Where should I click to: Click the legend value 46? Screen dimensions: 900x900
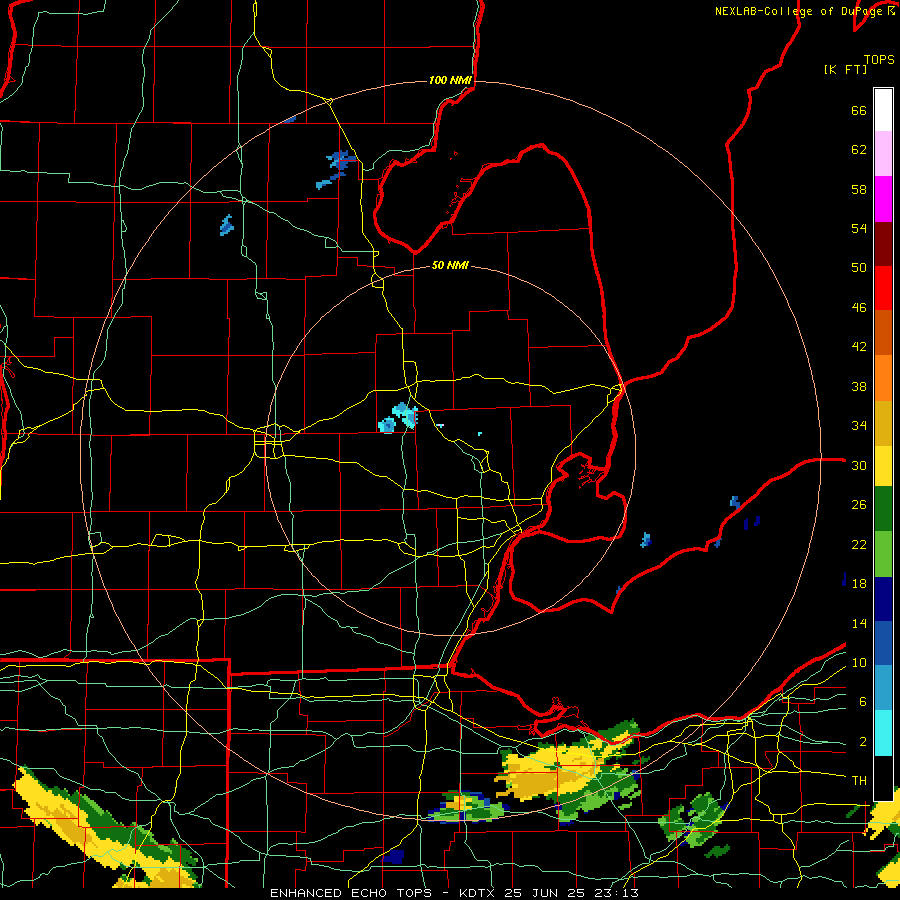[x=859, y=308]
